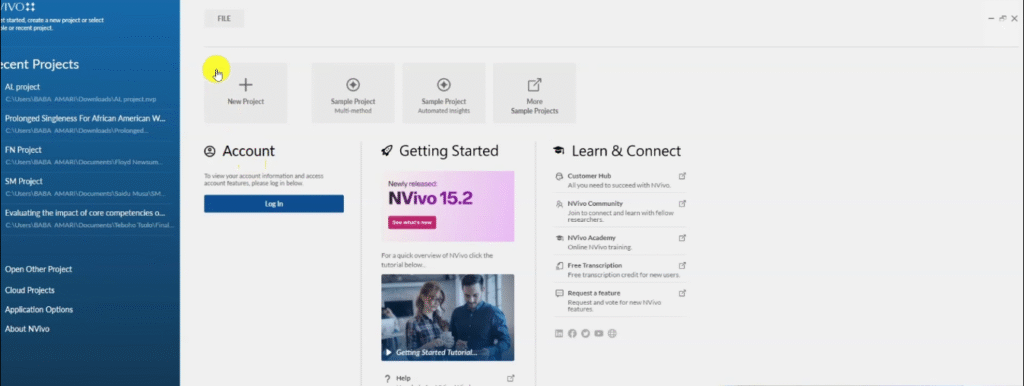Open the Automated Insights Sample Project tile

pos(443,93)
